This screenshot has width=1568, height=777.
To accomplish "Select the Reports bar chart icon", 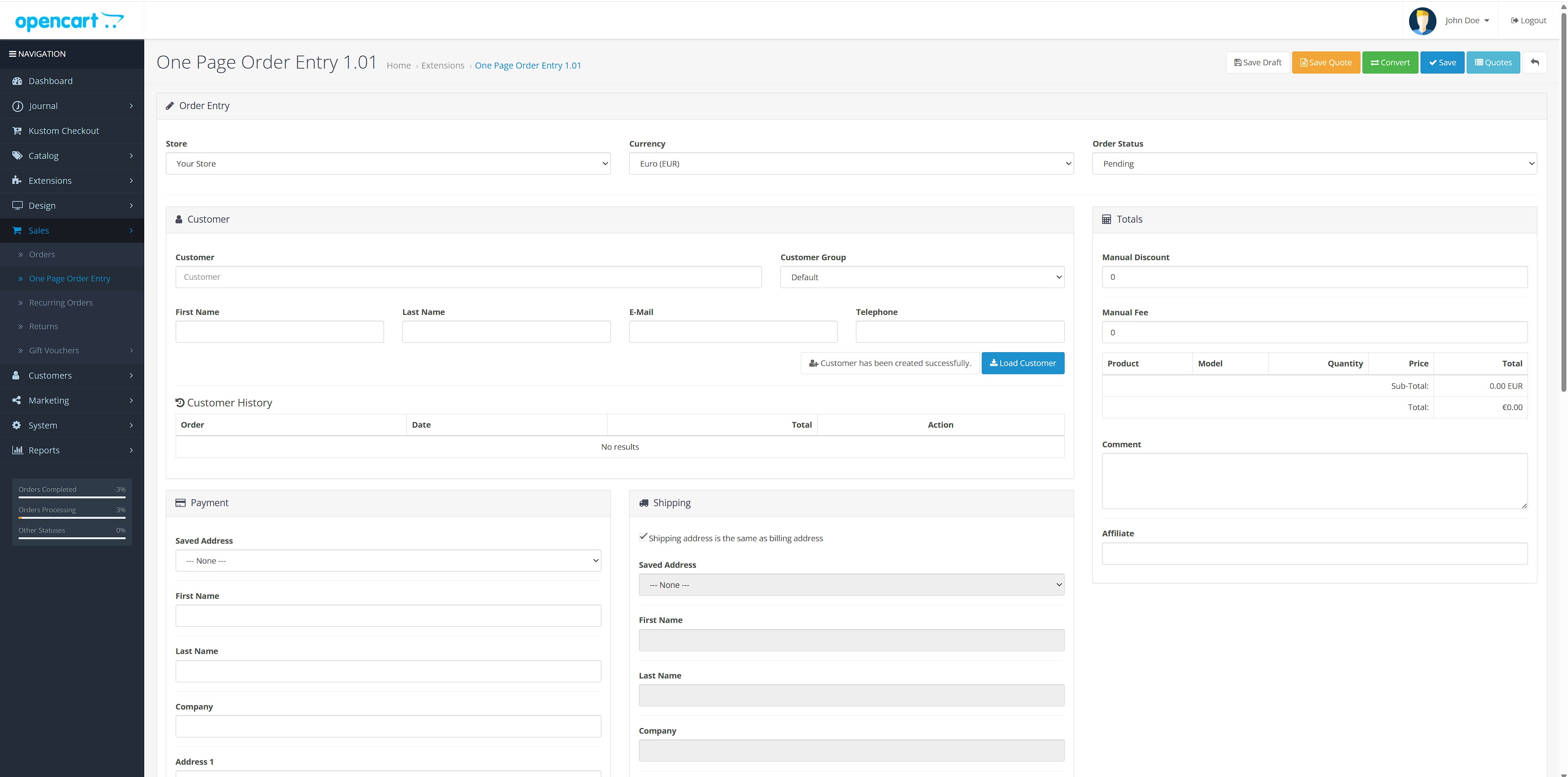I will point(17,450).
